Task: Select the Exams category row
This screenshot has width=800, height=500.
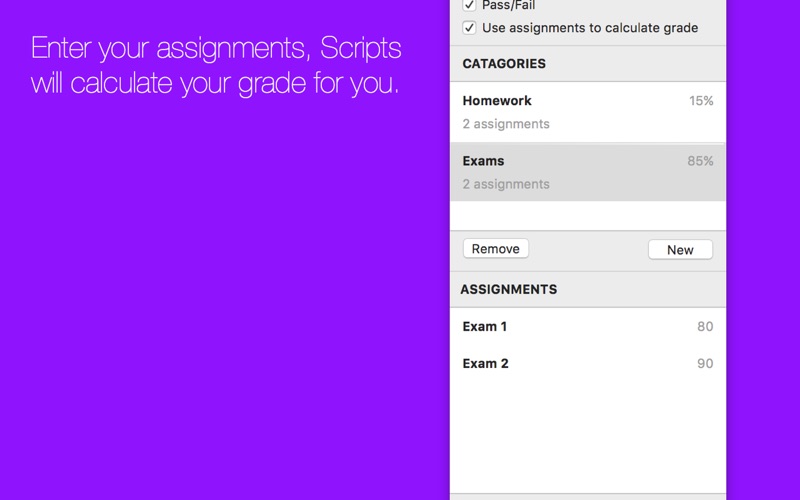Action: point(587,172)
